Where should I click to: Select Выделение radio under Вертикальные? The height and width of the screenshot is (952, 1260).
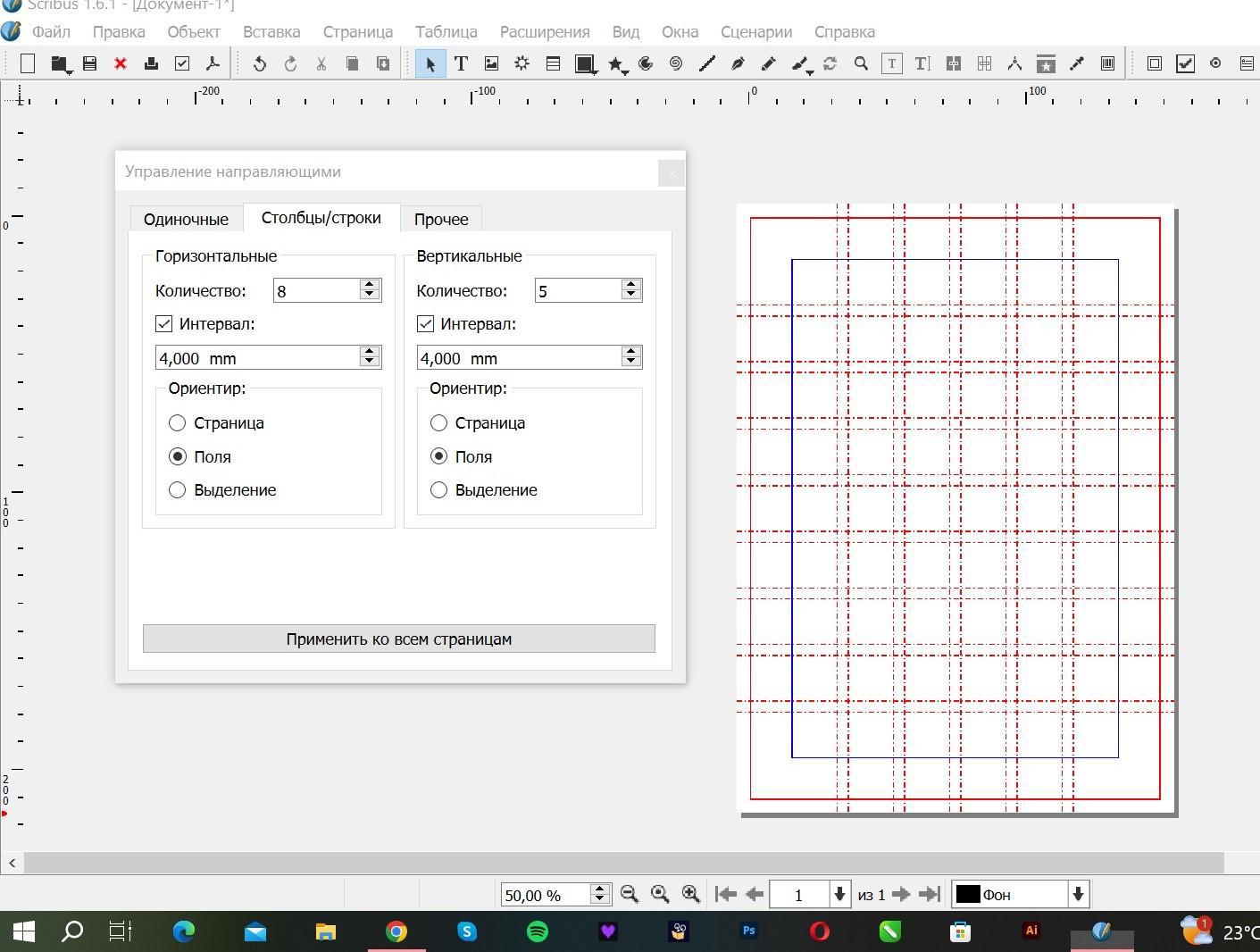coord(438,490)
